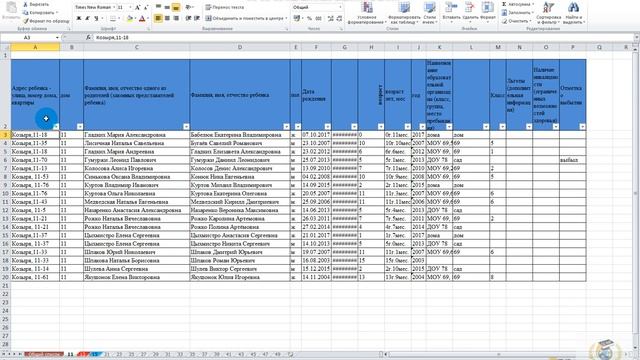This screenshot has width=640, height=360.
Task: Click the Copy (Копировать) button
Action: pyautogui.click(x=40, y=13)
